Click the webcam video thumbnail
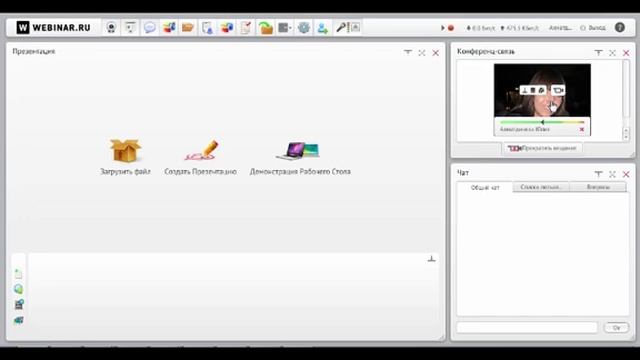Screen dimensions: 640x360 pos(542,90)
